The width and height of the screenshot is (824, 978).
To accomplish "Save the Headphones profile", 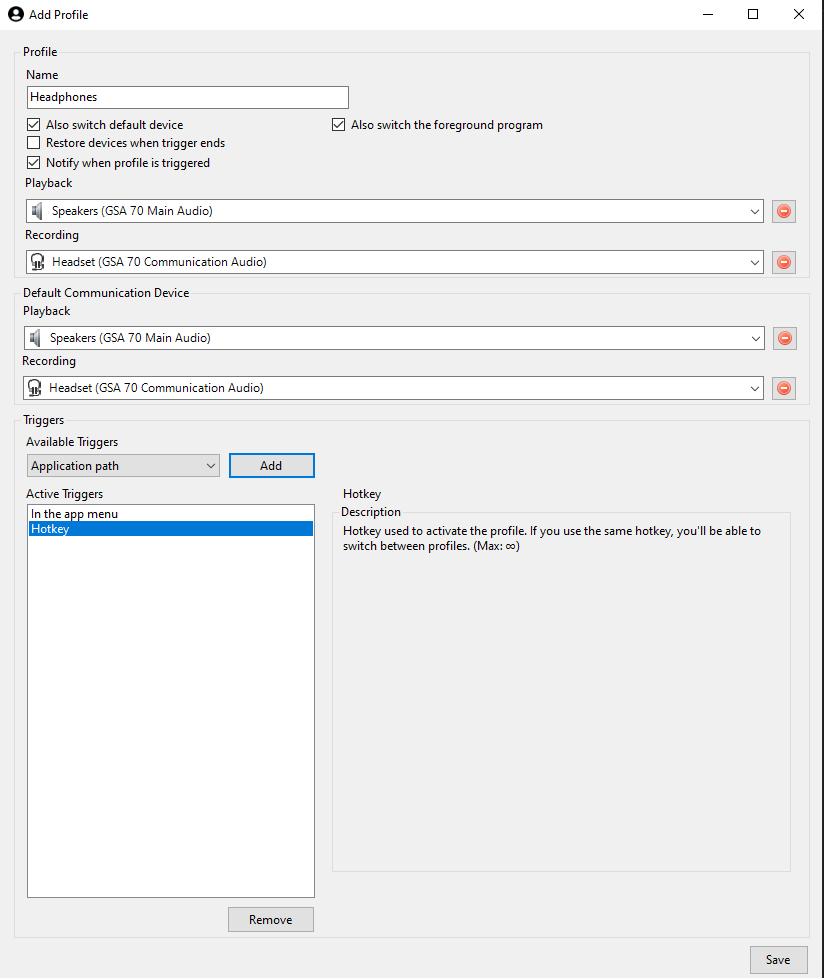I will [778, 959].
